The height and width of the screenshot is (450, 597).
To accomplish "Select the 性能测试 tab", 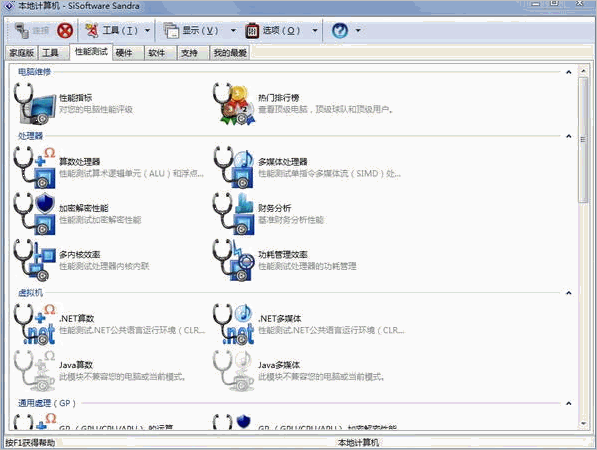I will tap(91, 52).
